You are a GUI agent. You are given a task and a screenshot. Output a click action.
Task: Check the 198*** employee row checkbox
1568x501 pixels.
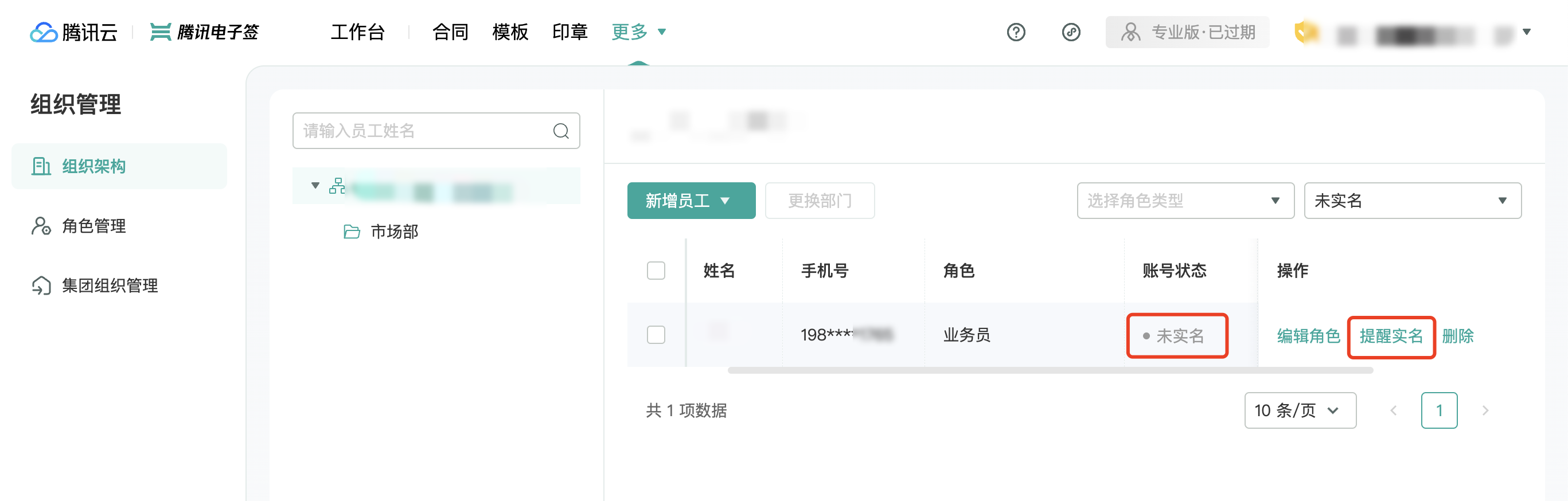click(656, 335)
